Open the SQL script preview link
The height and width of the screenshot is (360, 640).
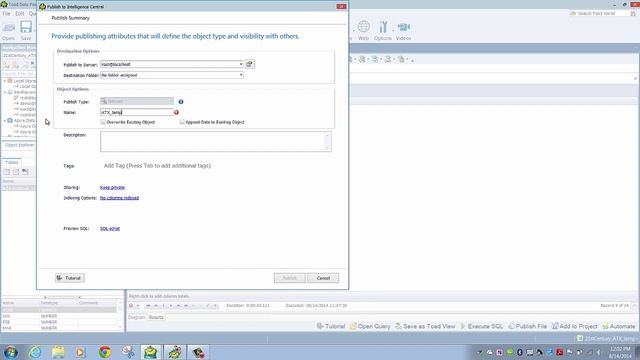110,229
